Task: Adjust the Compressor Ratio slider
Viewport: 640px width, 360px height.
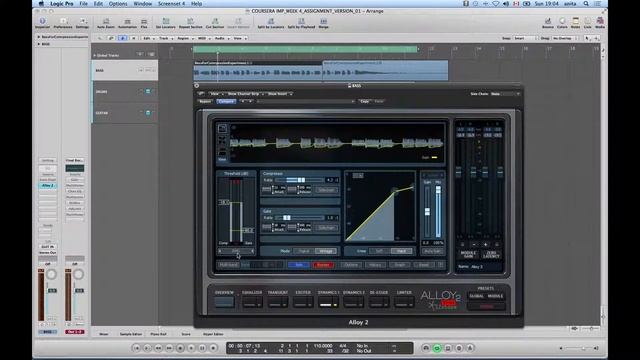Action: tap(300, 180)
